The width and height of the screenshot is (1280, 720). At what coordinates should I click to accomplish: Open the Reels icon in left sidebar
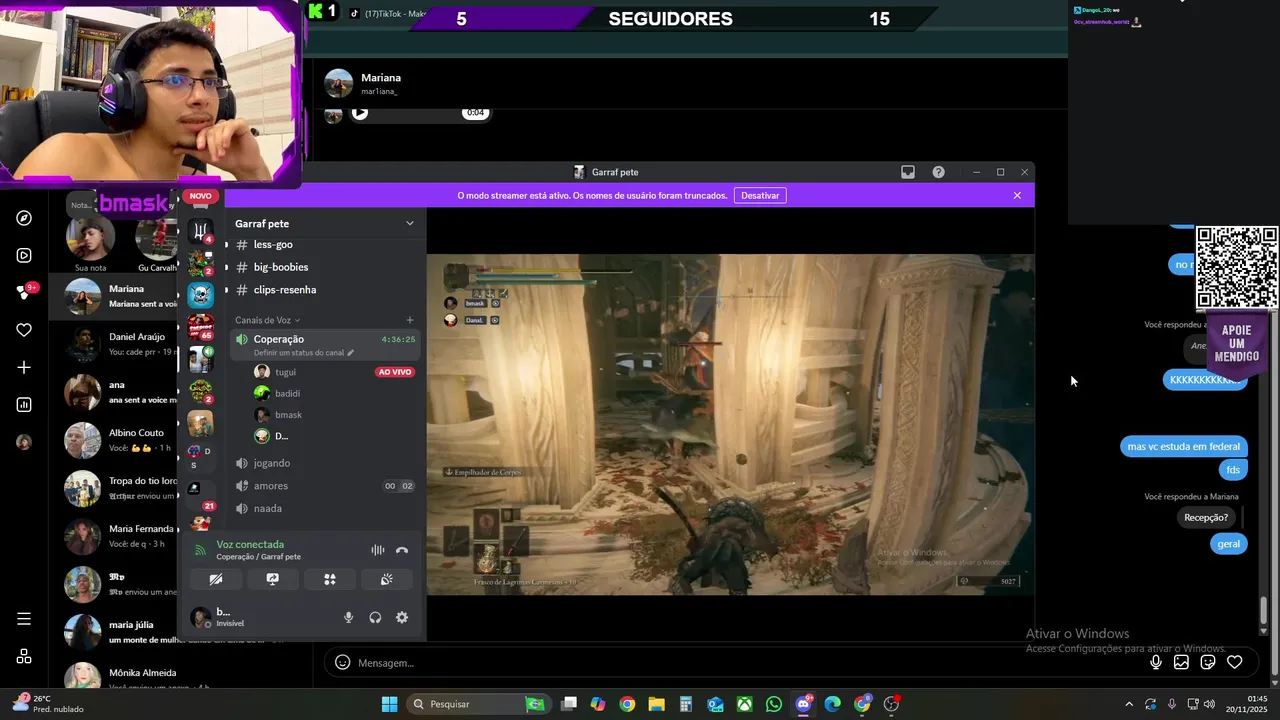[24, 255]
